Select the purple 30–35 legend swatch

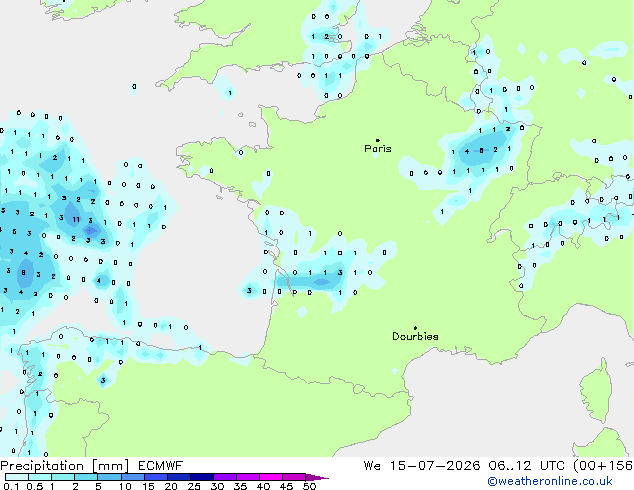(x=225, y=477)
